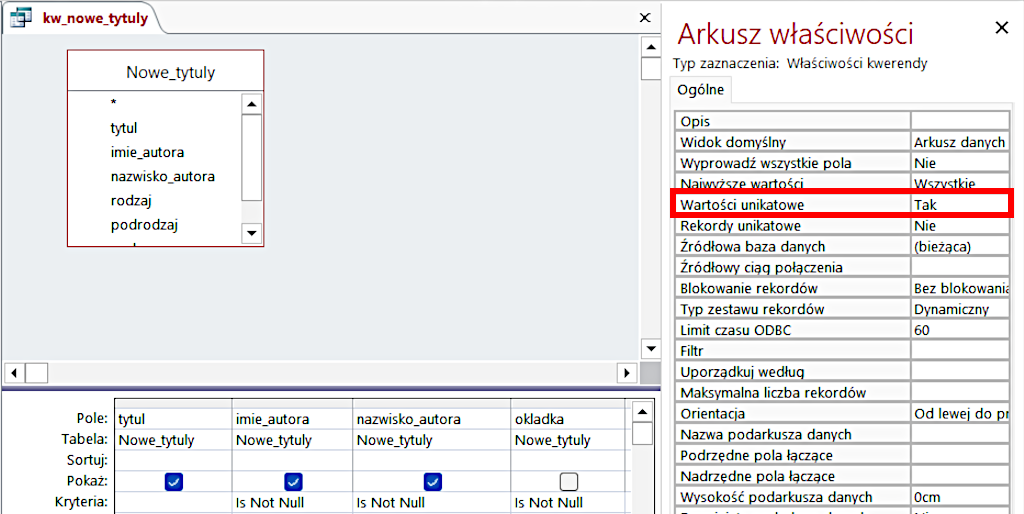Select asterisk all-fields entry in Nowe_tytuly

click(114, 103)
